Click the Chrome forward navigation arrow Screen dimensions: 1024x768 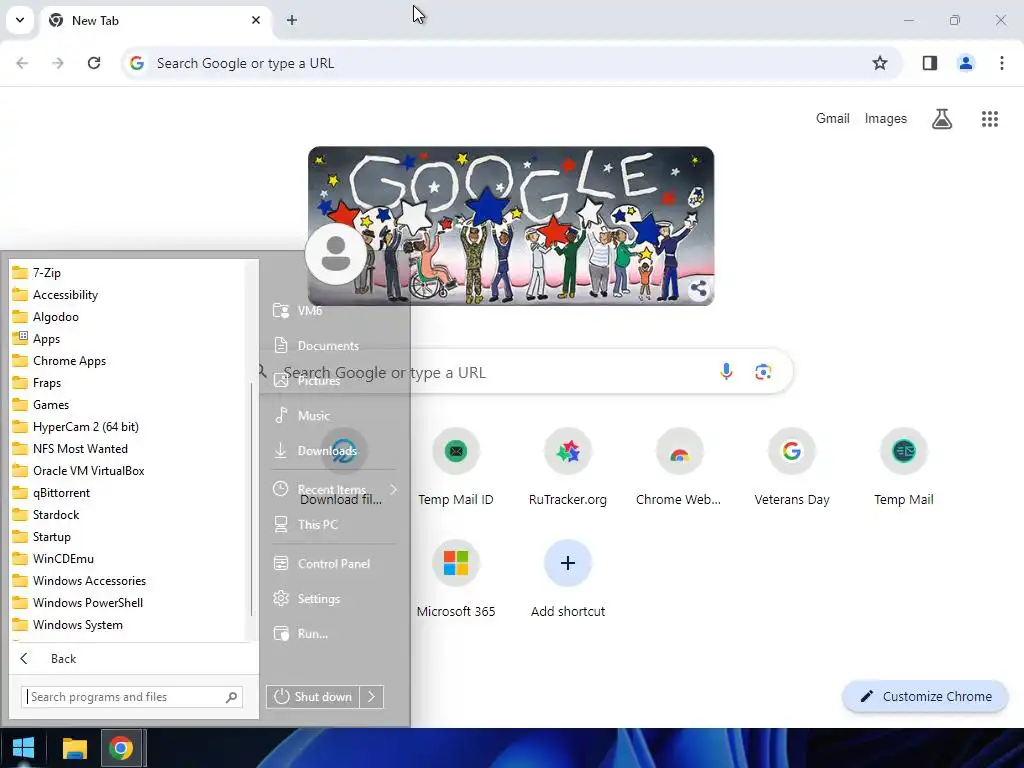[x=58, y=63]
